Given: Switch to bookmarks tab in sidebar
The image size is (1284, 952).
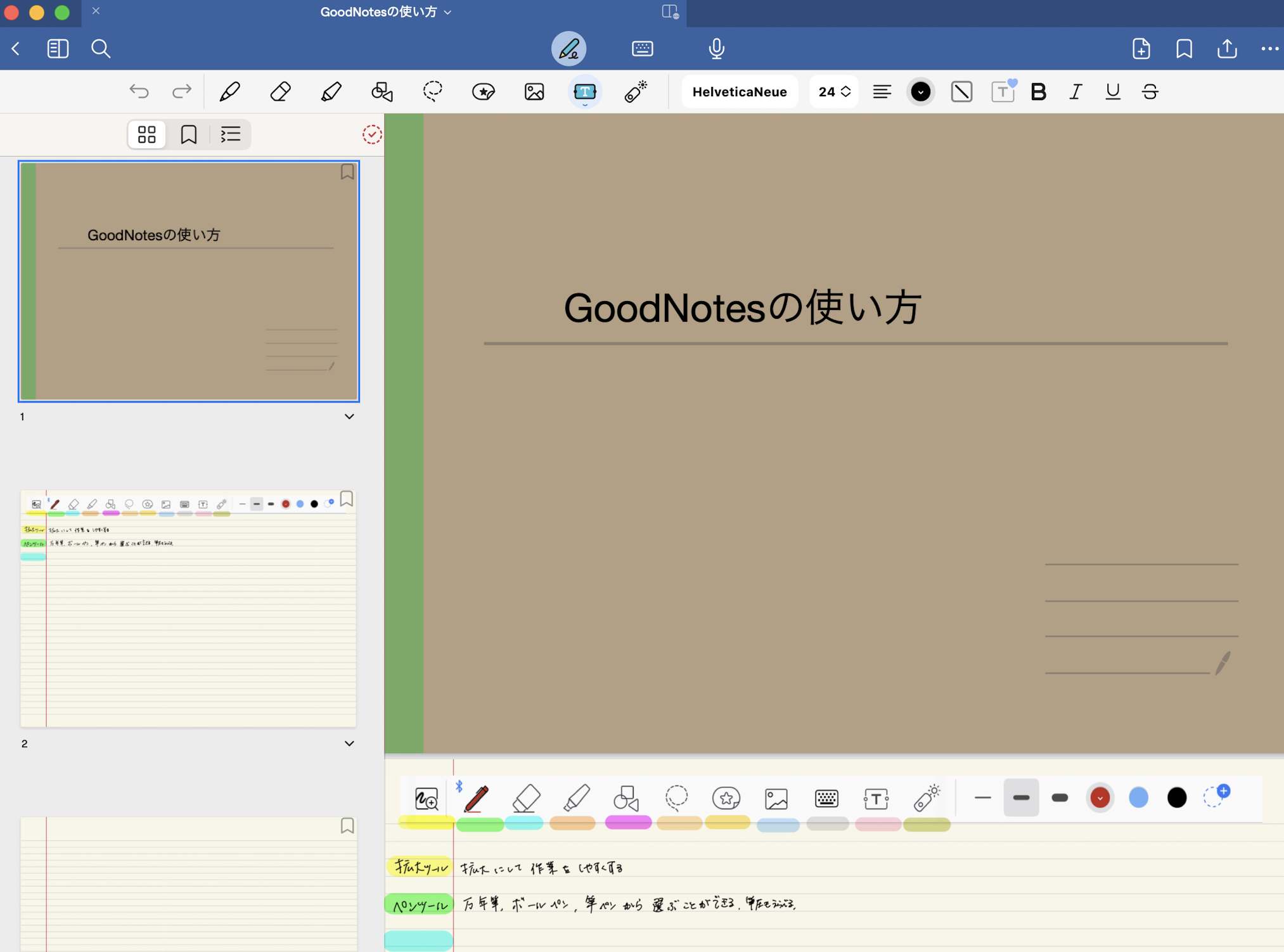Looking at the screenshot, I should (188, 134).
